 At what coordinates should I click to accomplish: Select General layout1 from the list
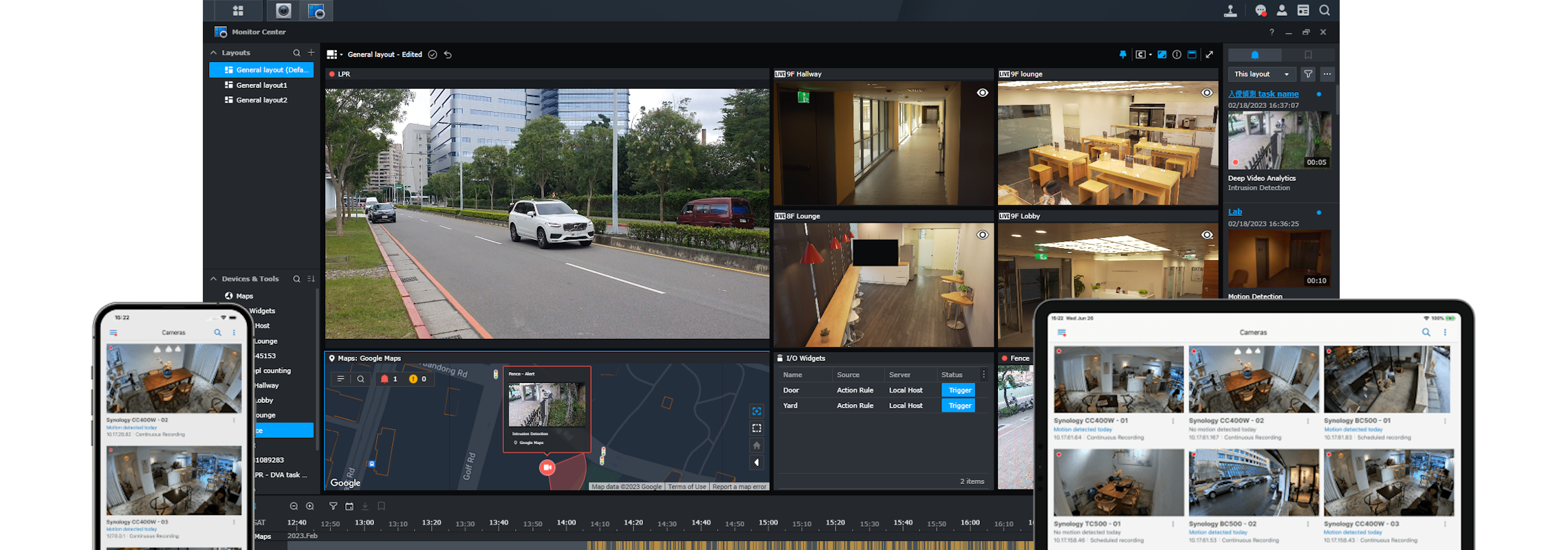(x=261, y=85)
